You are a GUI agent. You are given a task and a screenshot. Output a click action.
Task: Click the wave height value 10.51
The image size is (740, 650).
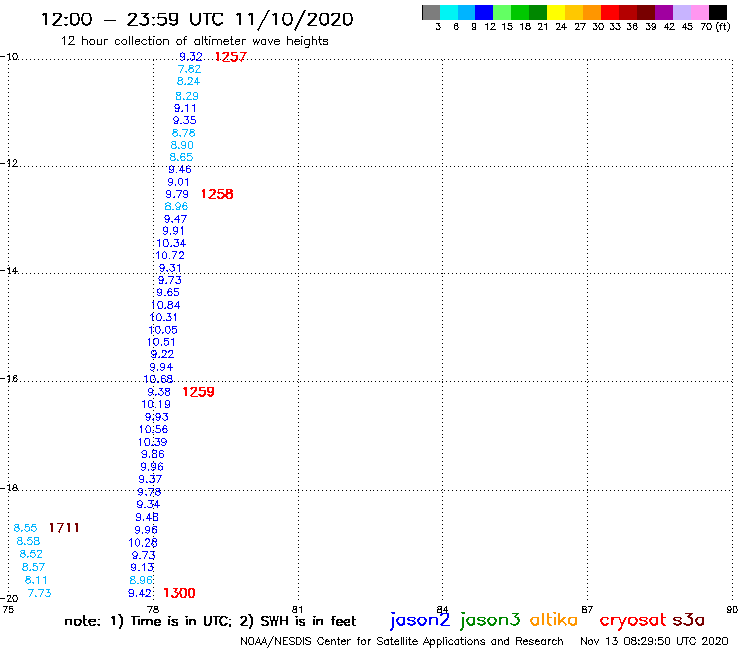pyautogui.click(x=161, y=342)
